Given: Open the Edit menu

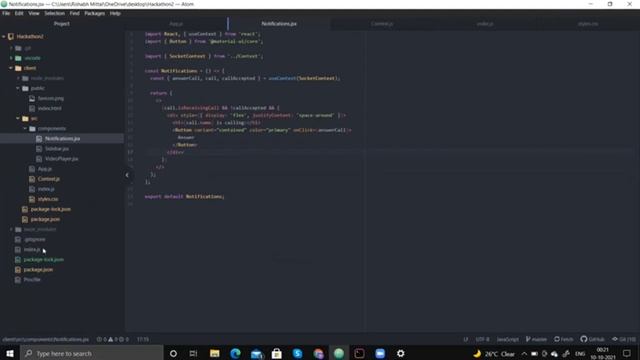Looking at the screenshot, I should coord(19,13).
